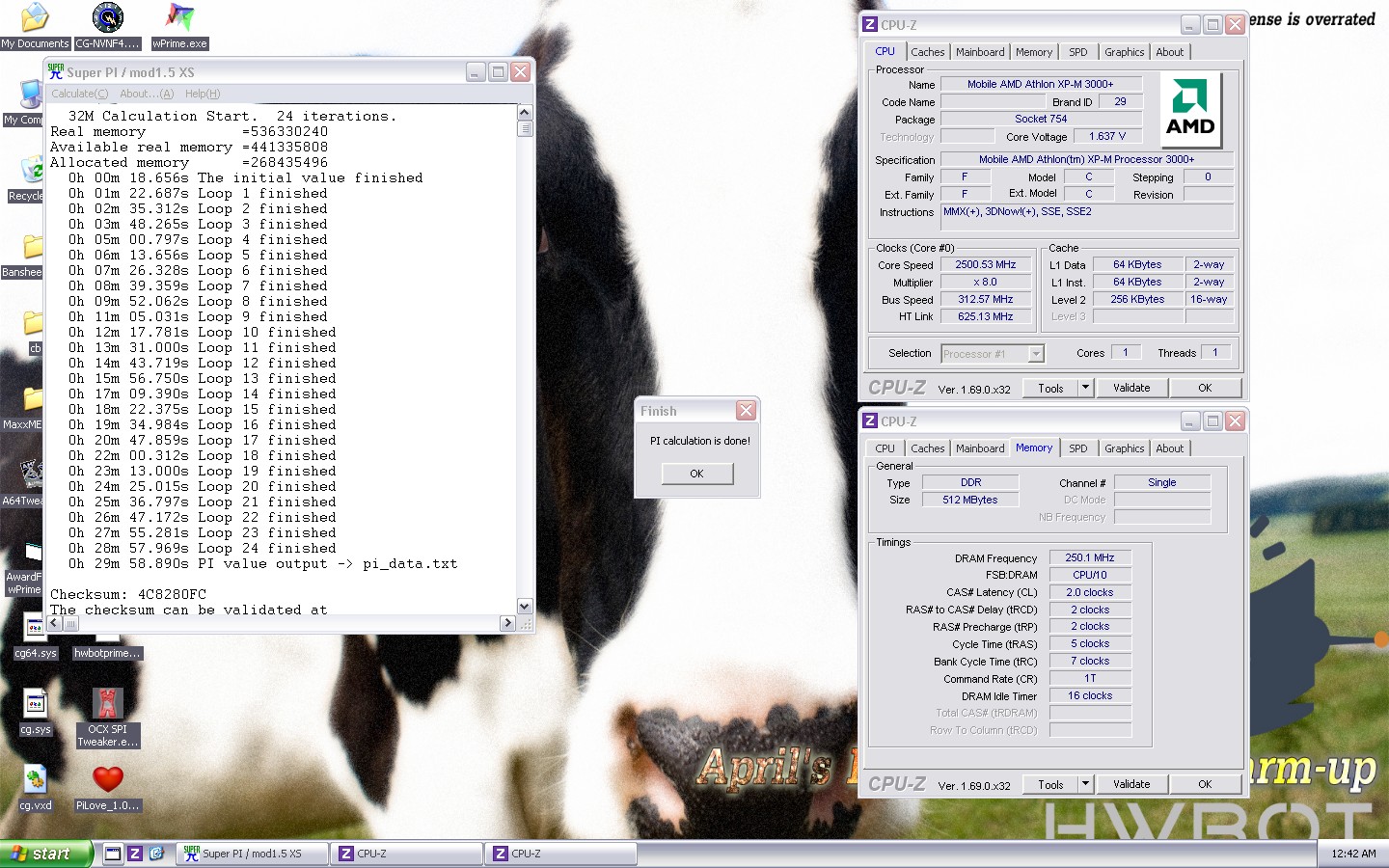The height and width of the screenshot is (868, 1389).
Task: Expand Tools dropdown arrow in bottom CPU-Z
Action: click(x=1085, y=784)
